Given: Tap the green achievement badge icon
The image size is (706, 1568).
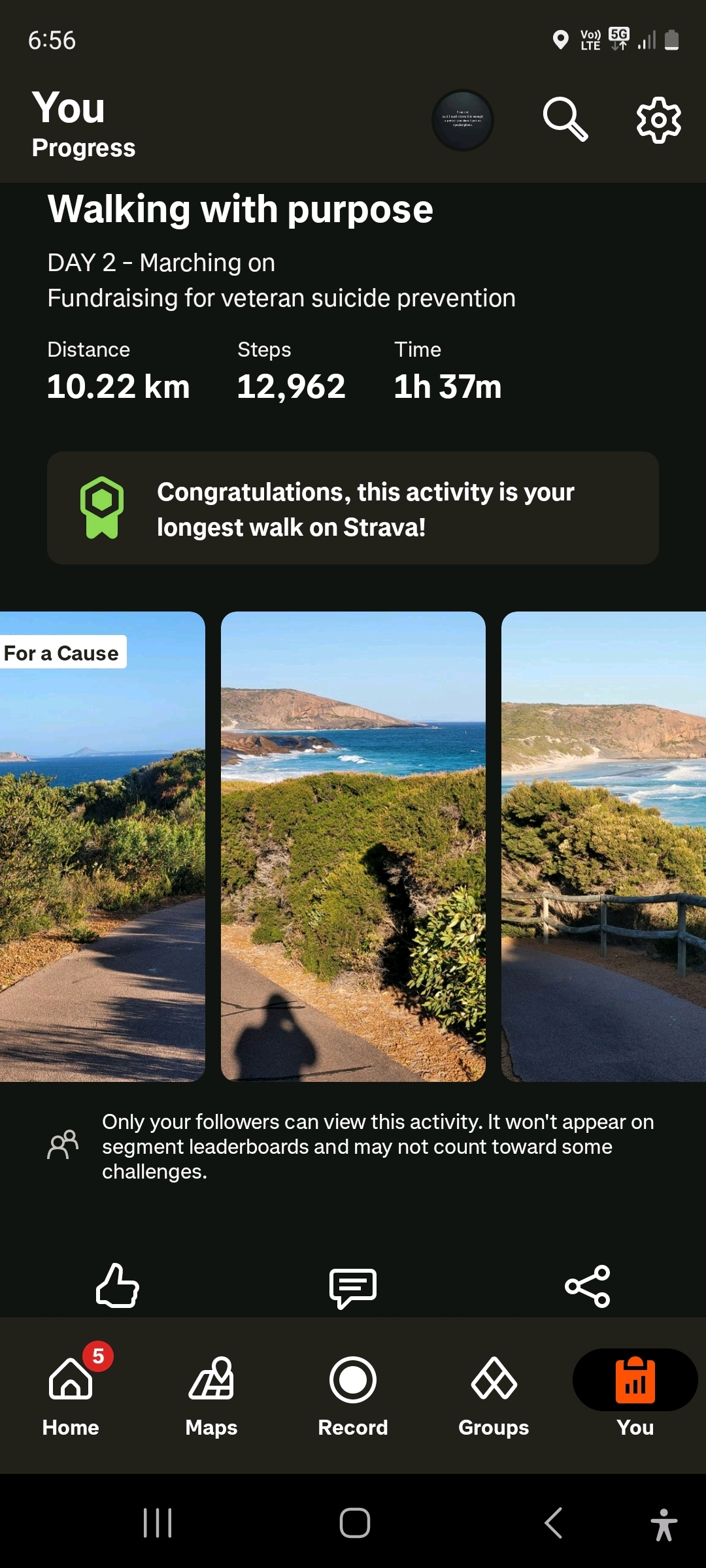Looking at the screenshot, I should point(102,508).
